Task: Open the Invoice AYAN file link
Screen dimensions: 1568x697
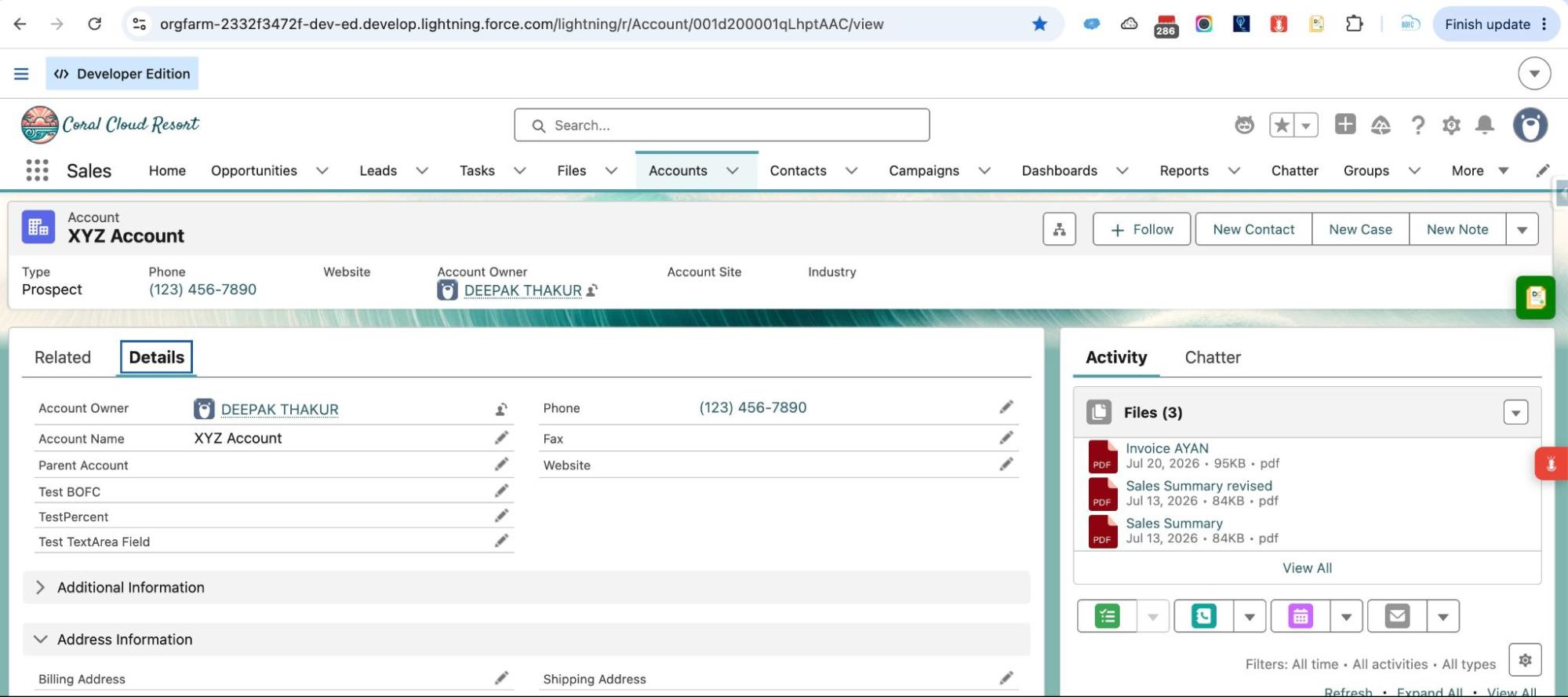Action: 1167,448
